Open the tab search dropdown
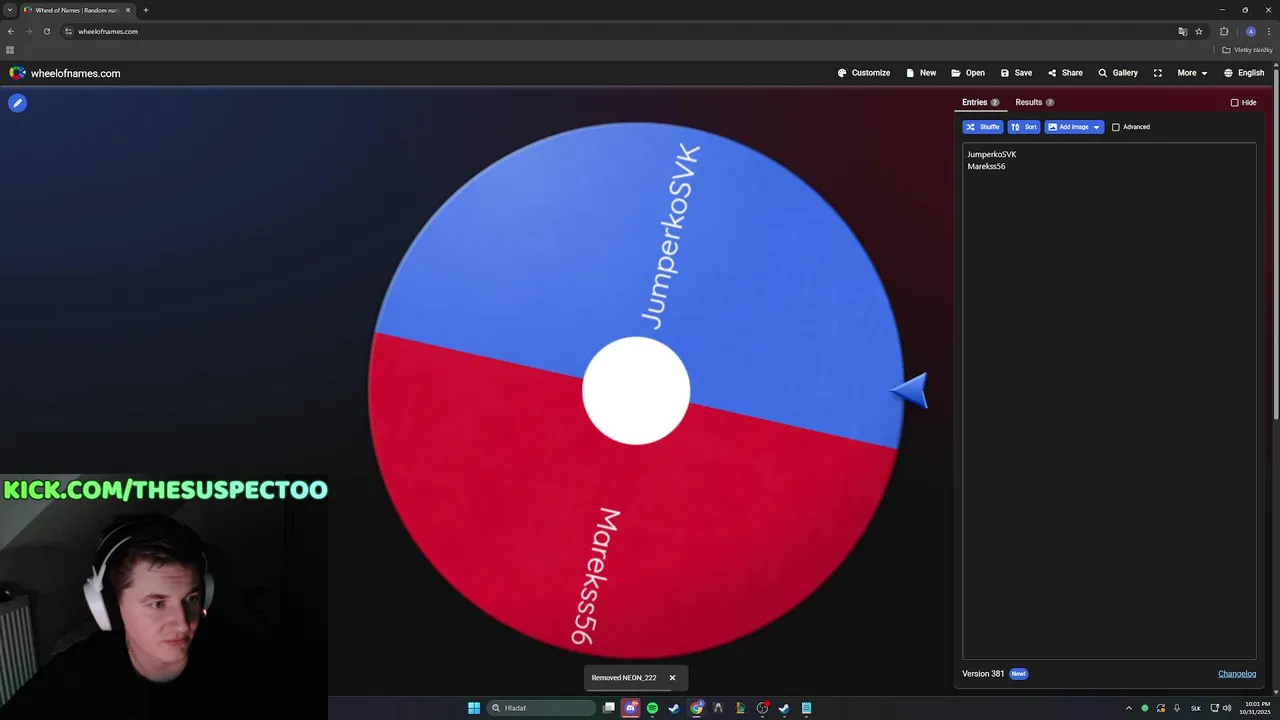The height and width of the screenshot is (720, 1280). click(9, 10)
